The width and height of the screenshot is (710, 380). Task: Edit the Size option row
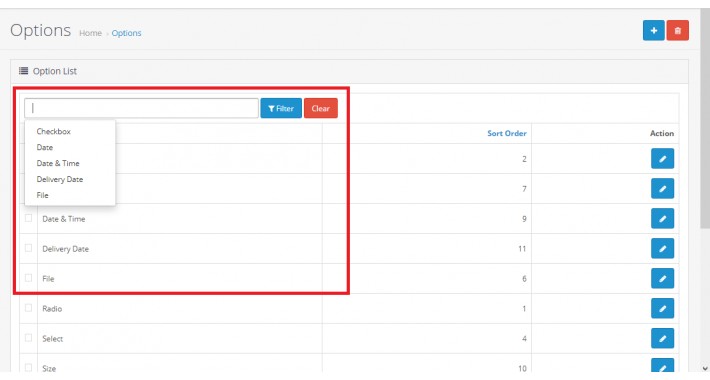662,366
